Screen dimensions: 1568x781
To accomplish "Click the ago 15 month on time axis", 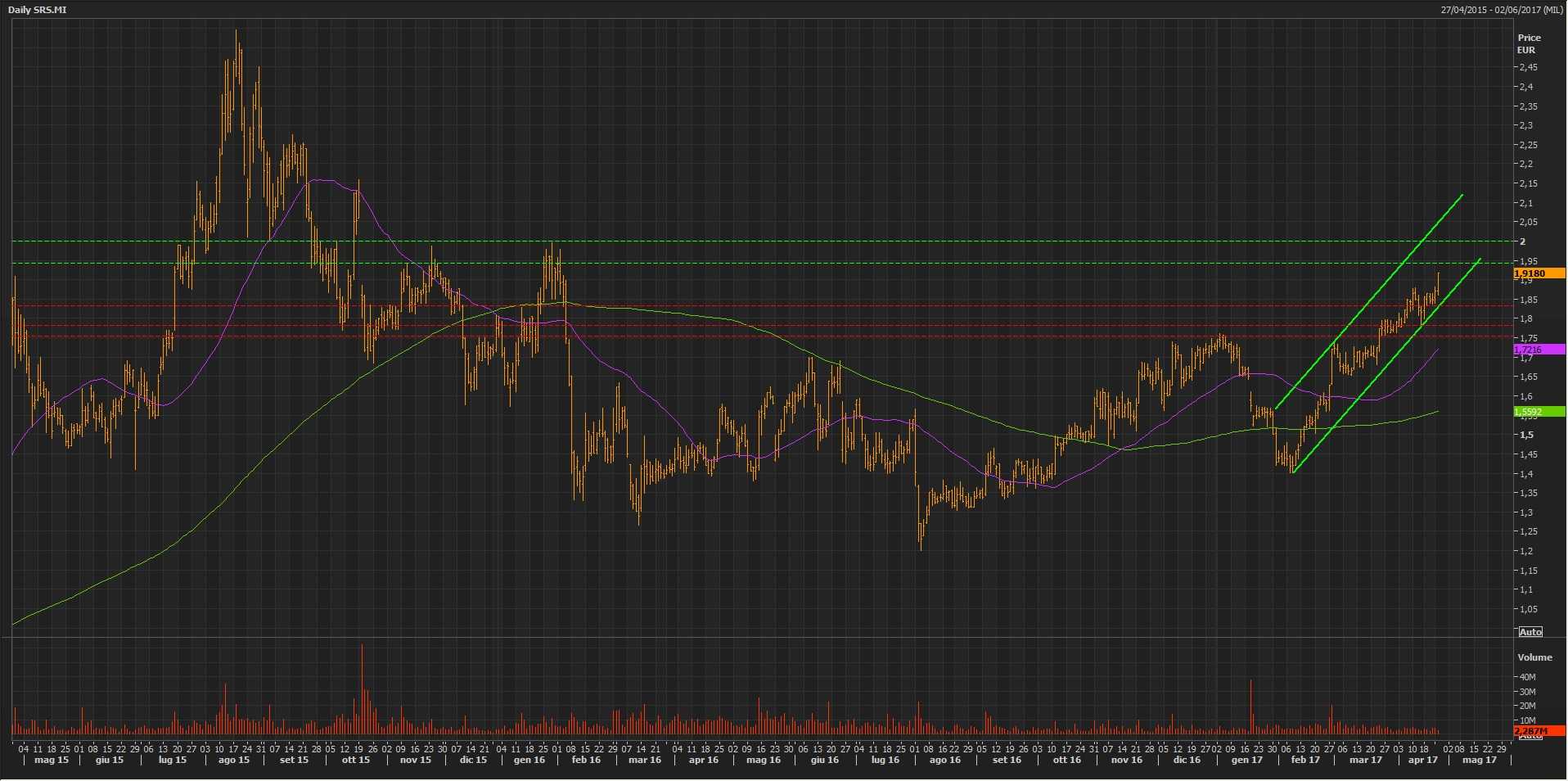I will [233, 761].
